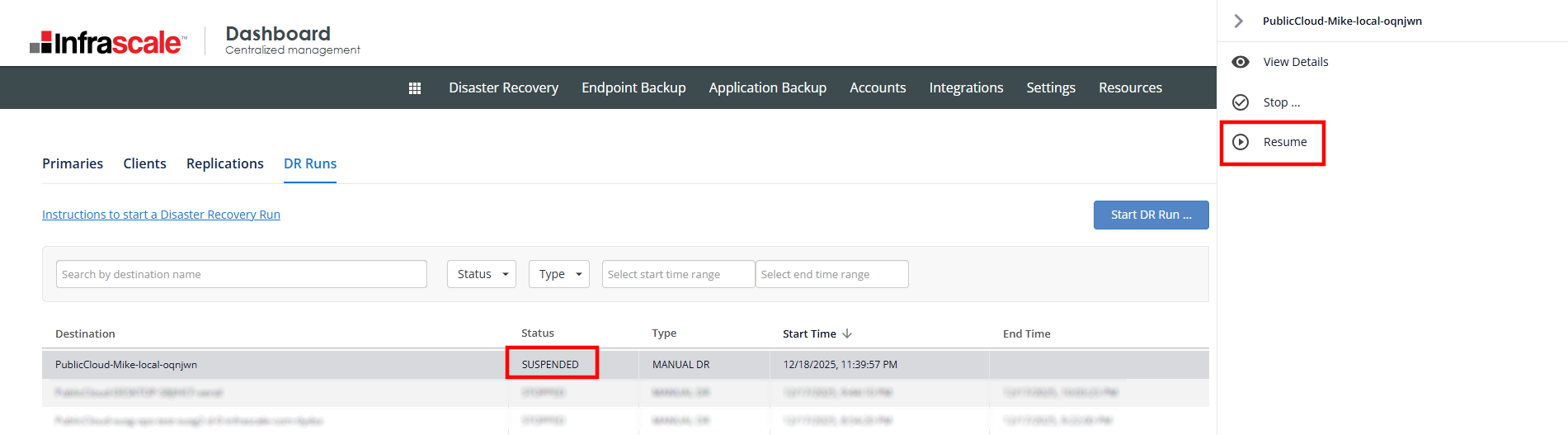Switch to the Replications tab
This screenshot has height=435, width=1568.
pos(224,163)
